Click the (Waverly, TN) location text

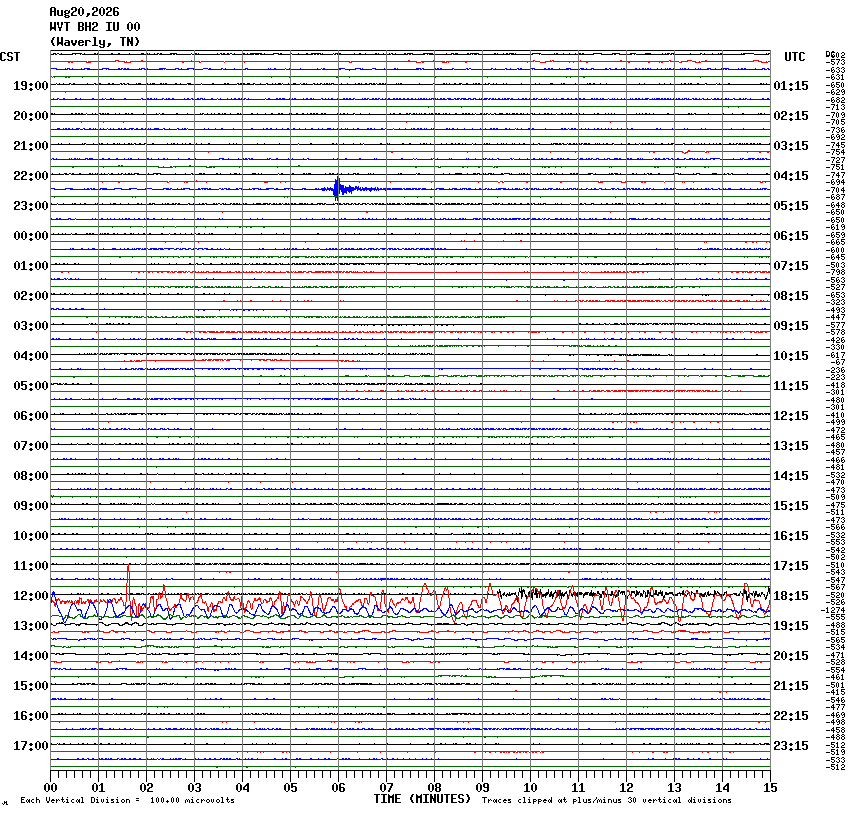click(x=95, y=42)
